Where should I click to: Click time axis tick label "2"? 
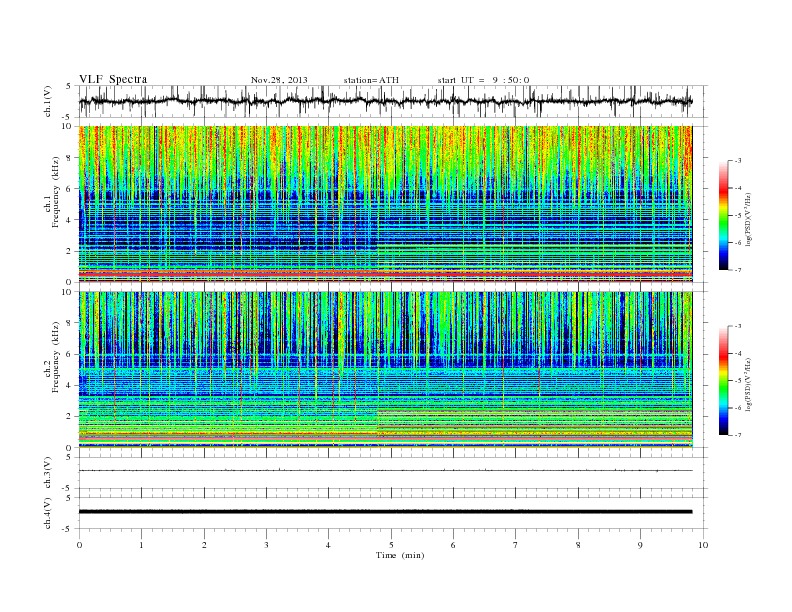coord(204,545)
